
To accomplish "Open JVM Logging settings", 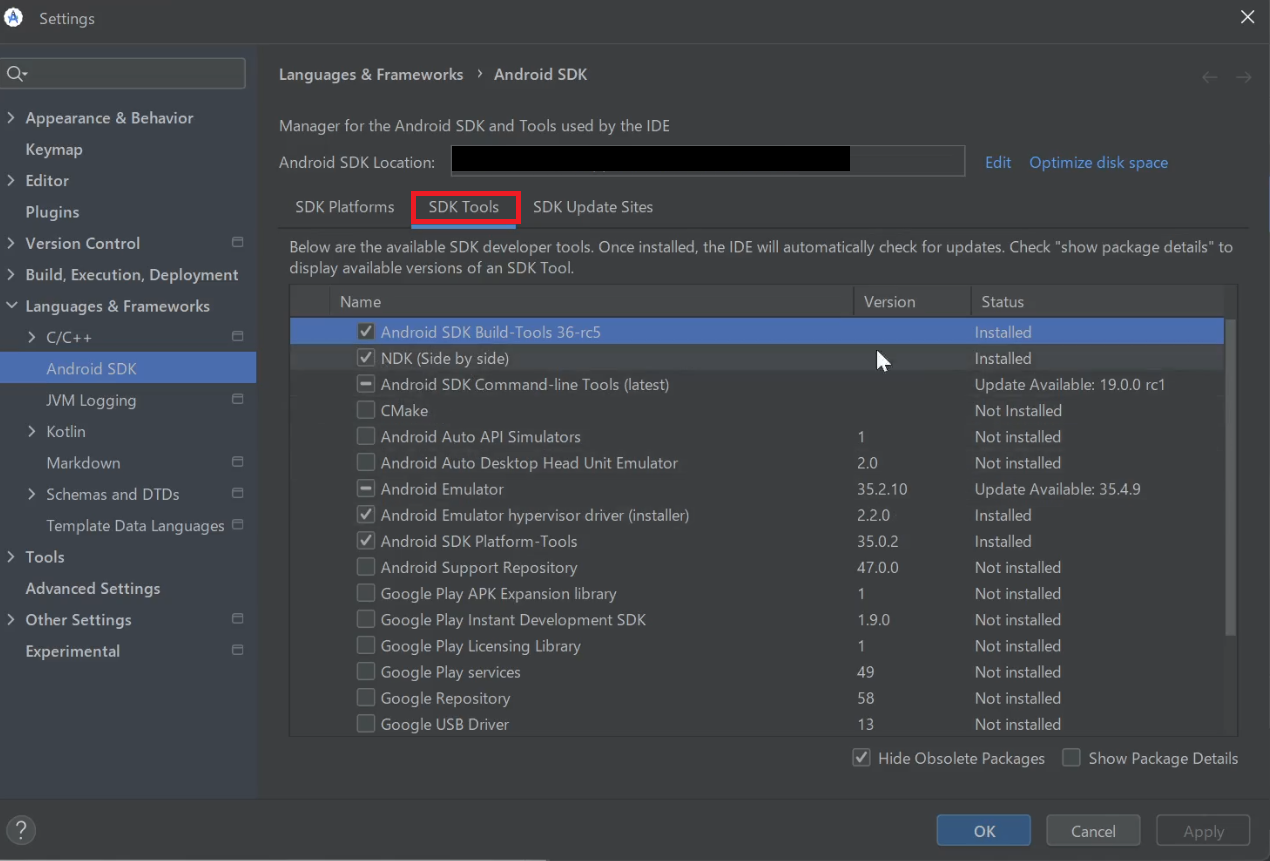I will tap(91, 400).
